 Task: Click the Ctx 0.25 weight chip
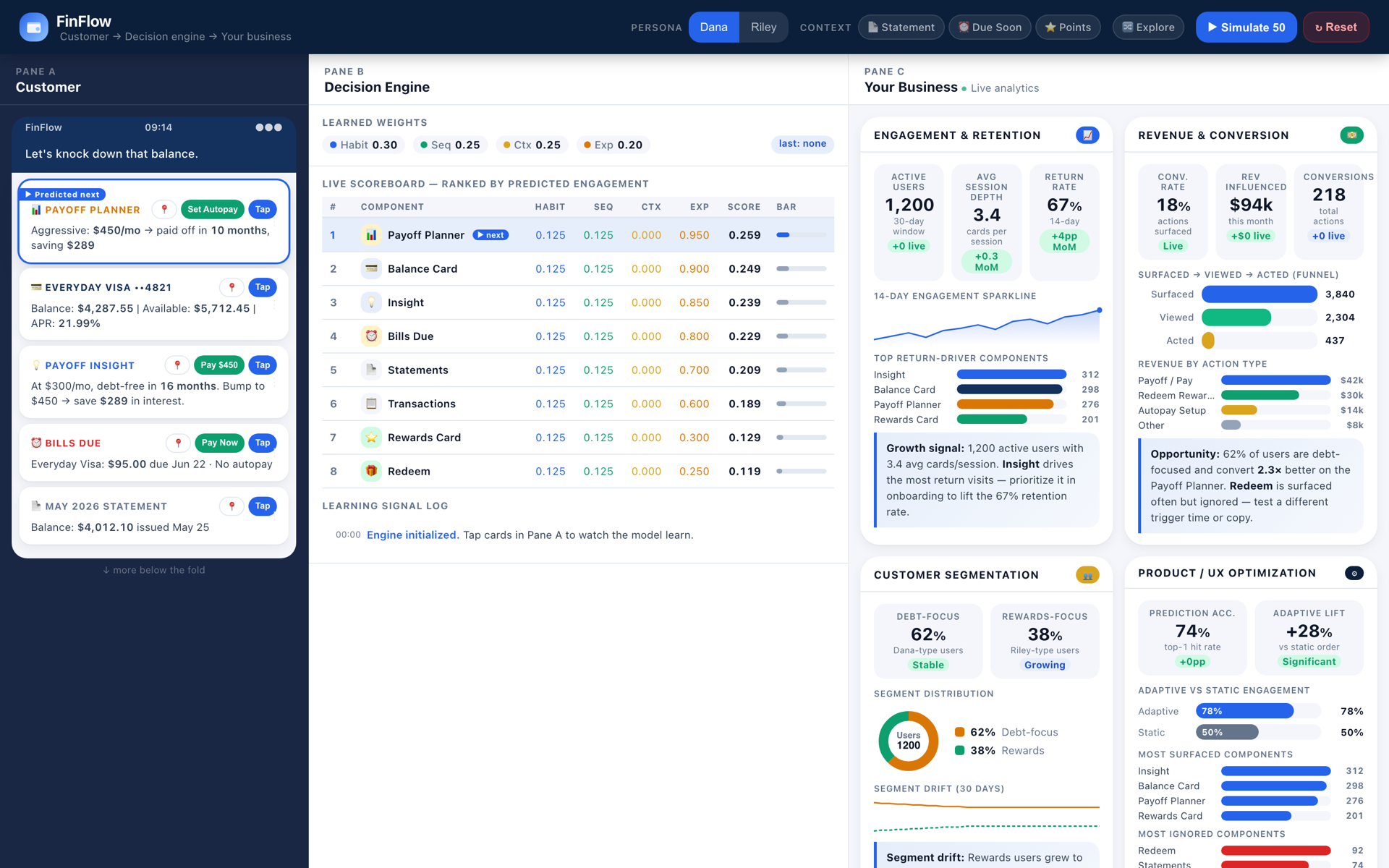pyautogui.click(x=532, y=145)
